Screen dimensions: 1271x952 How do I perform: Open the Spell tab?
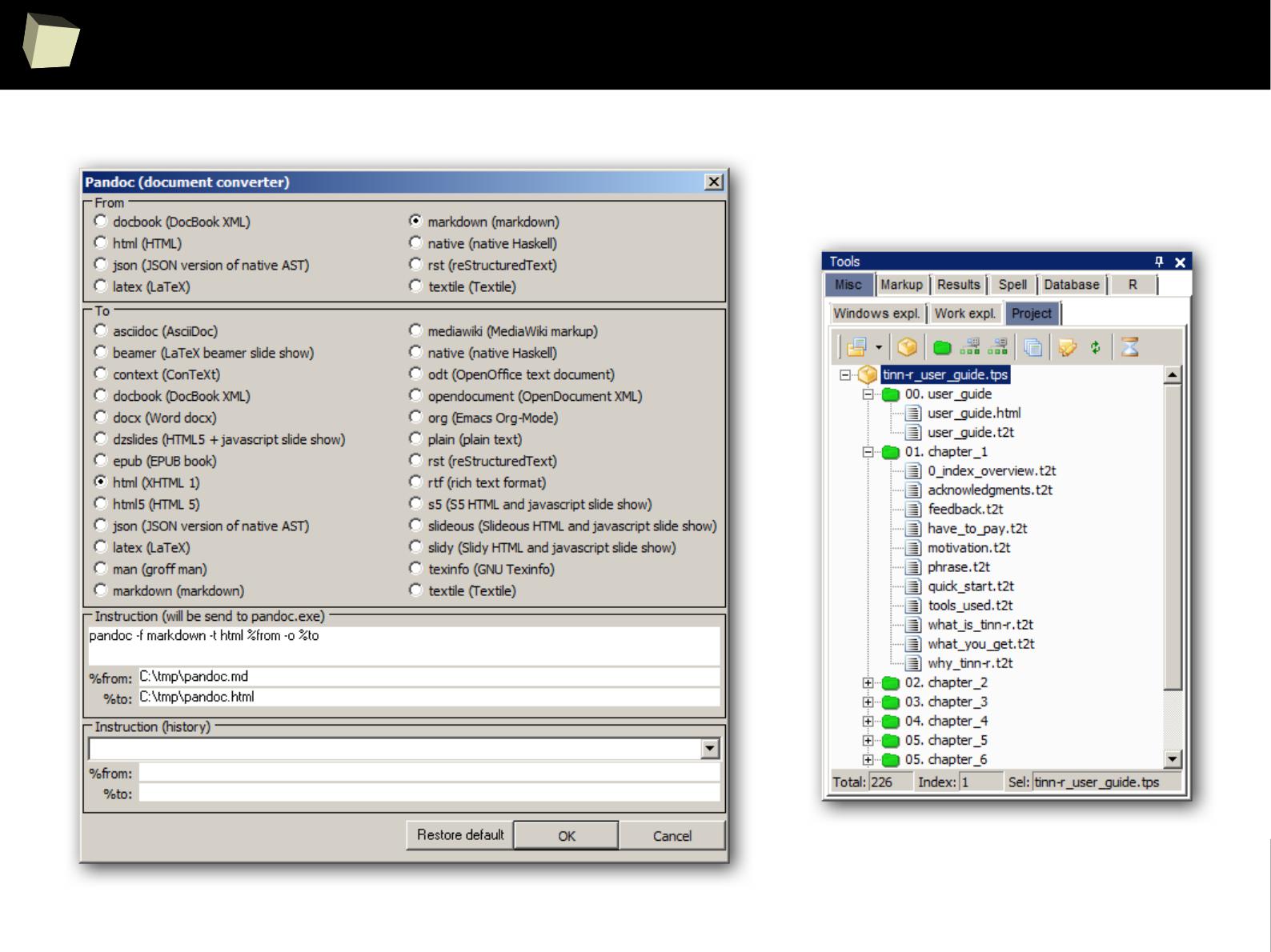tap(1012, 285)
